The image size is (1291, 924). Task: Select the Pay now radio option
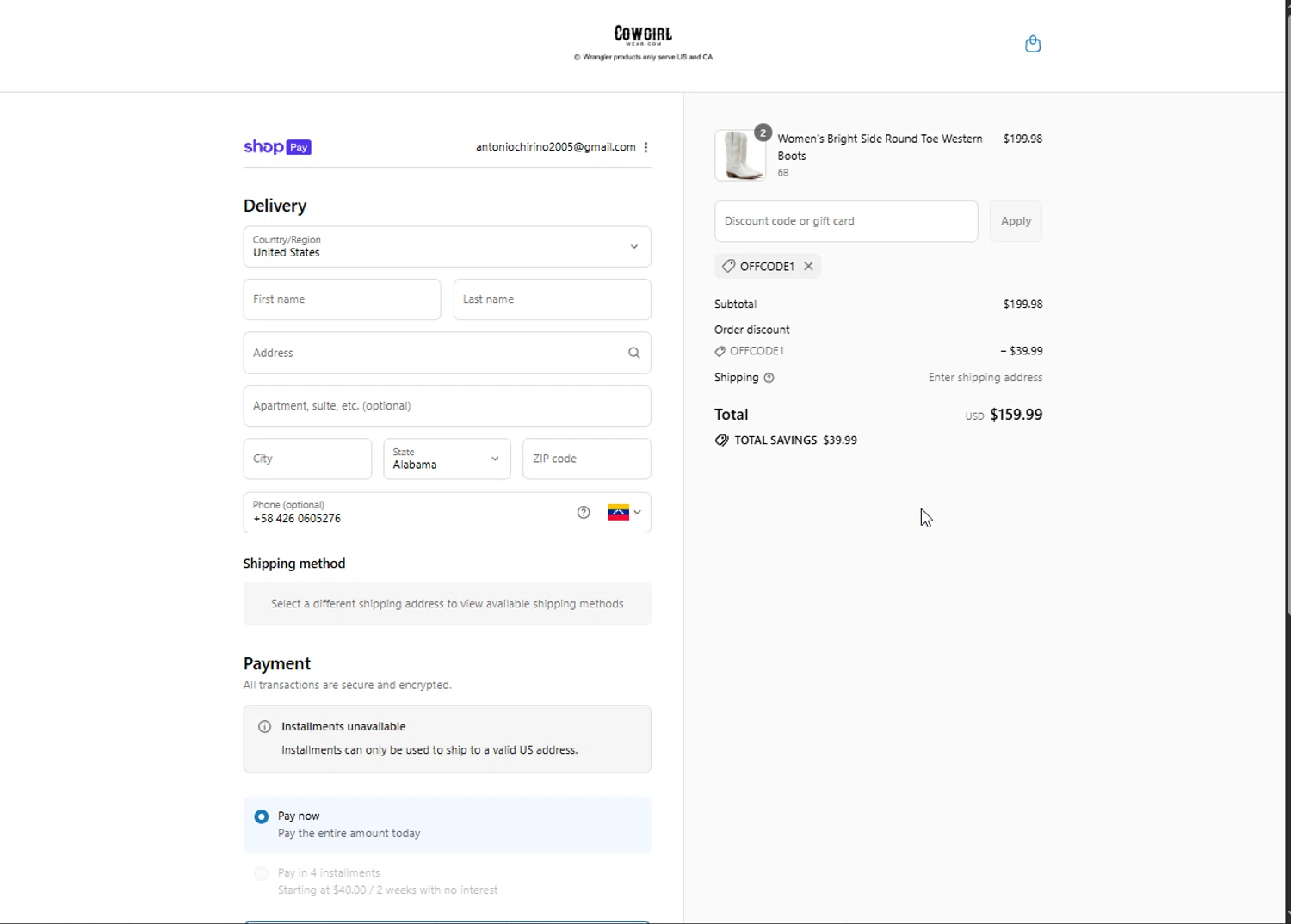(262, 816)
